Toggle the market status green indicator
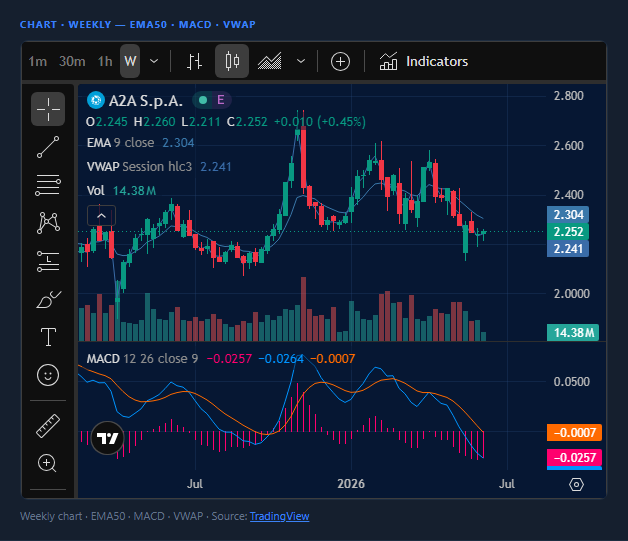 [x=203, y=100]
